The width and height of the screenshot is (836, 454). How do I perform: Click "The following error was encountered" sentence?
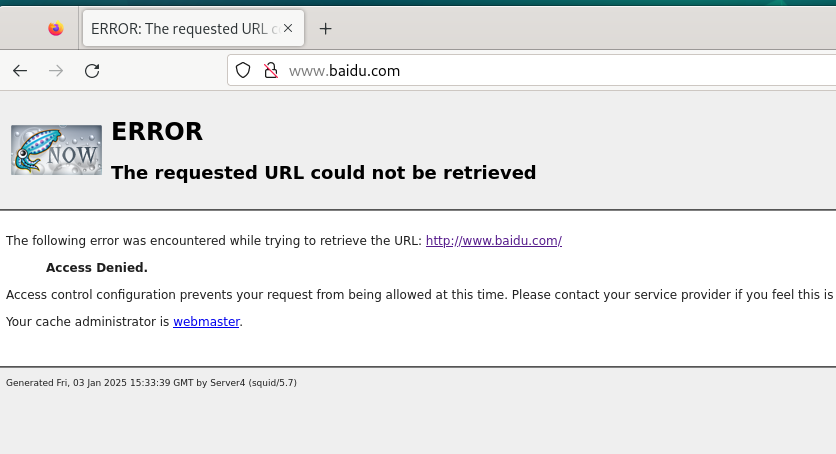click(x=214, y=240)
